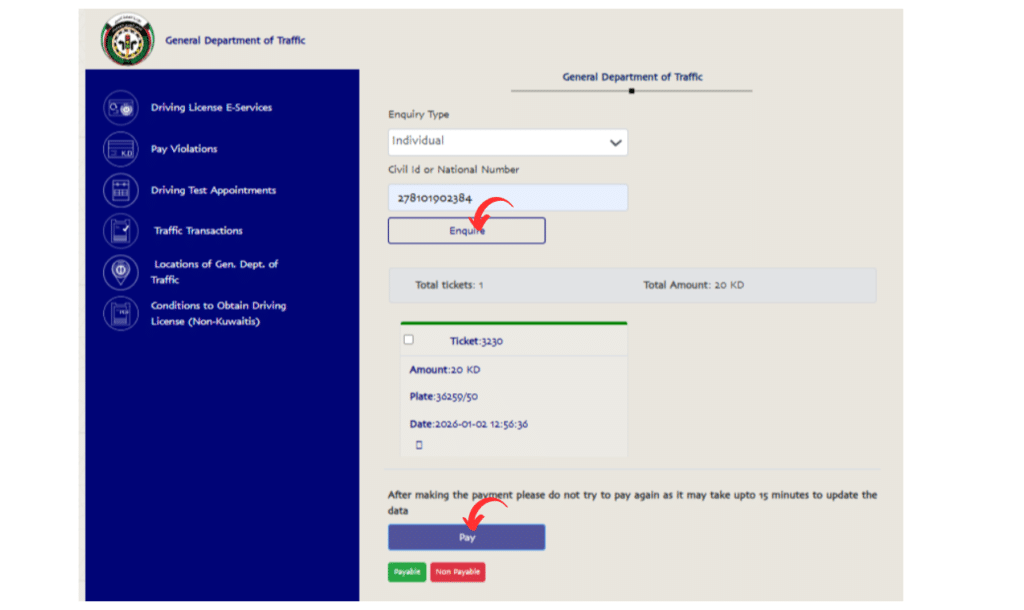
Task: Open the Pay Violations sidebar menu item
Action: pos(182,148)
